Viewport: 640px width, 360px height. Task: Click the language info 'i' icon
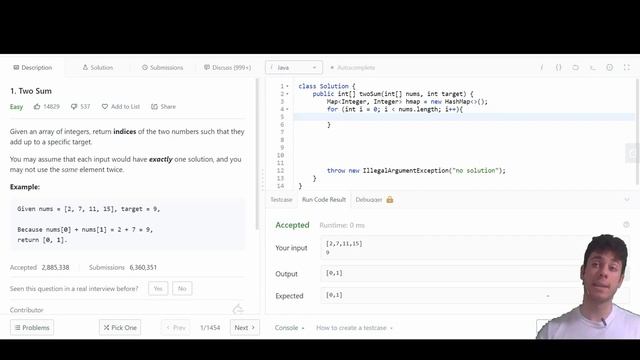(x=542, y=67)
